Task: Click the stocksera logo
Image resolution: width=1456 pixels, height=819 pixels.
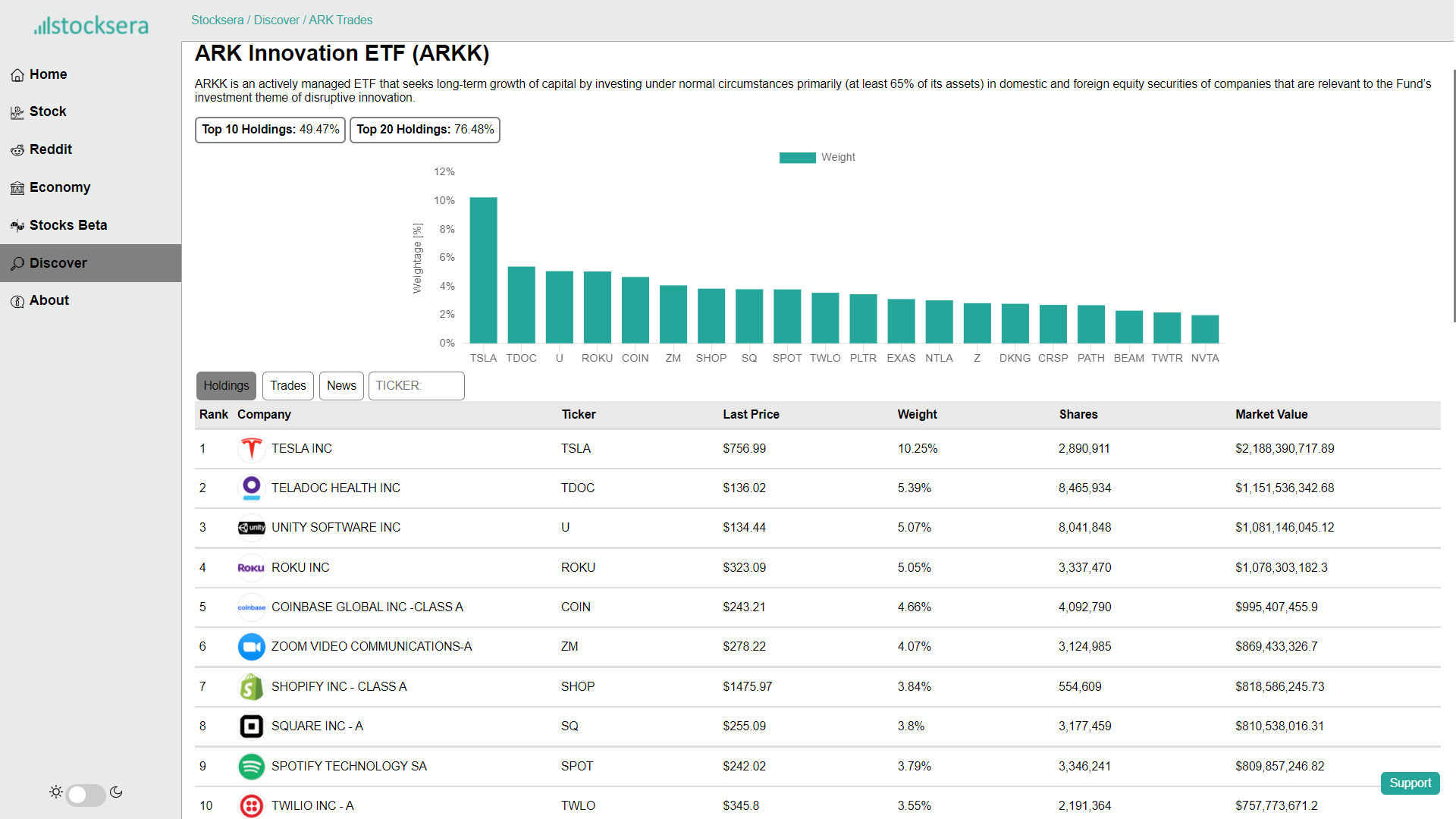Action: (x=91, y=26)
